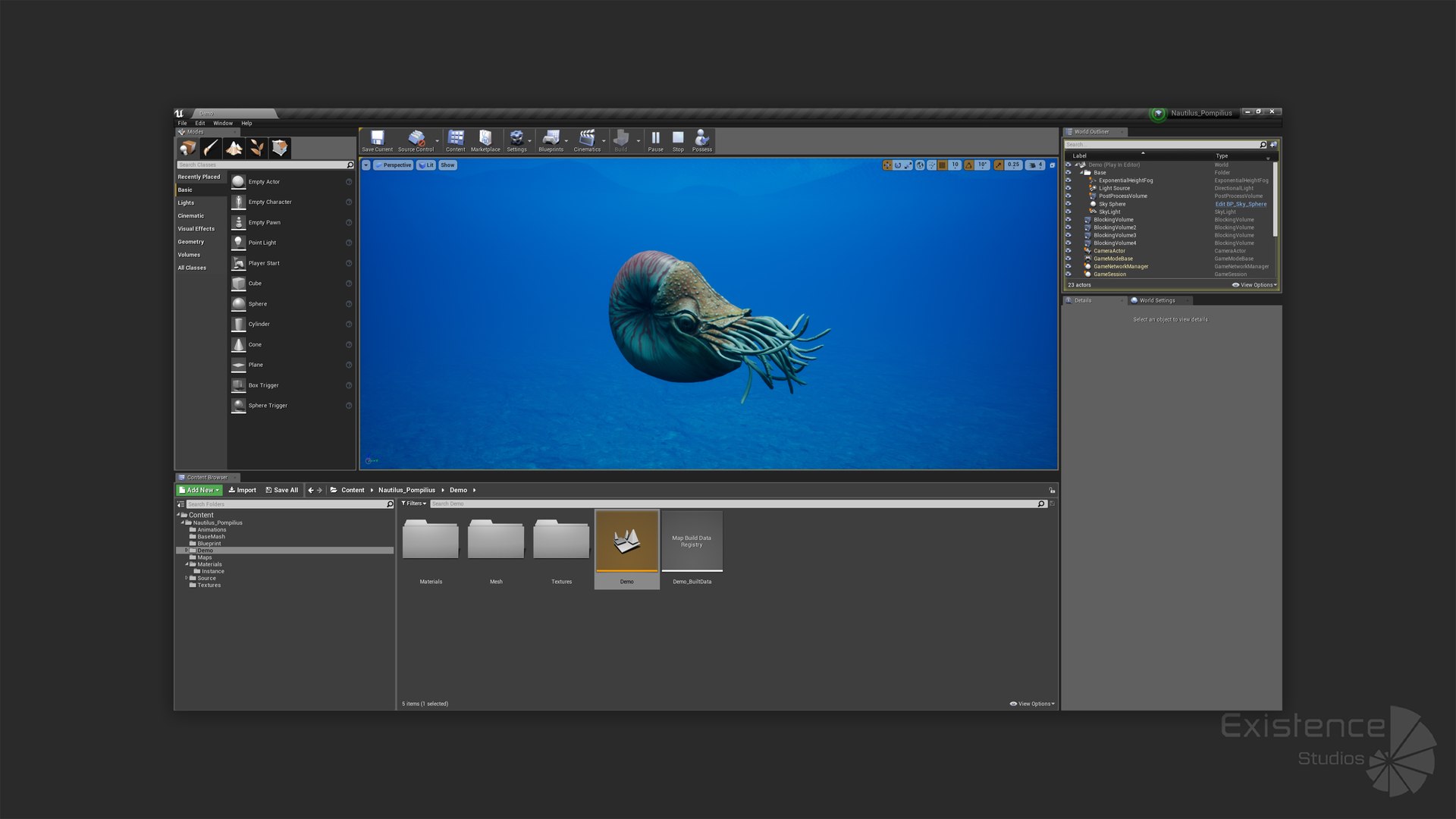Hide the Sky Sphere actor
The width and height of the screenshot is (1456, 819).
[x=1068, y=204]
